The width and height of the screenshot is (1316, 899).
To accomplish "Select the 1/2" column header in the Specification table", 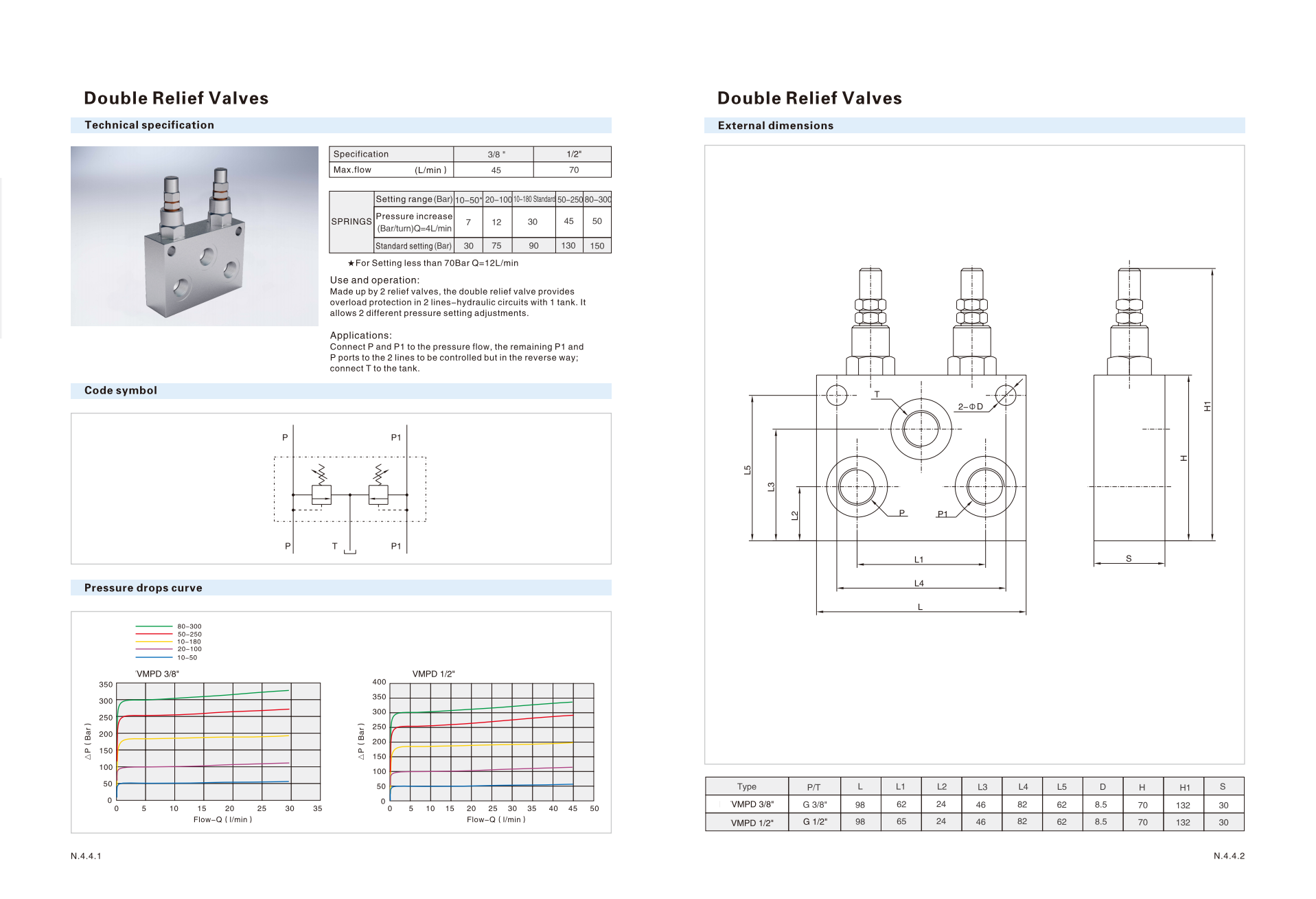I will click(573, 154).
